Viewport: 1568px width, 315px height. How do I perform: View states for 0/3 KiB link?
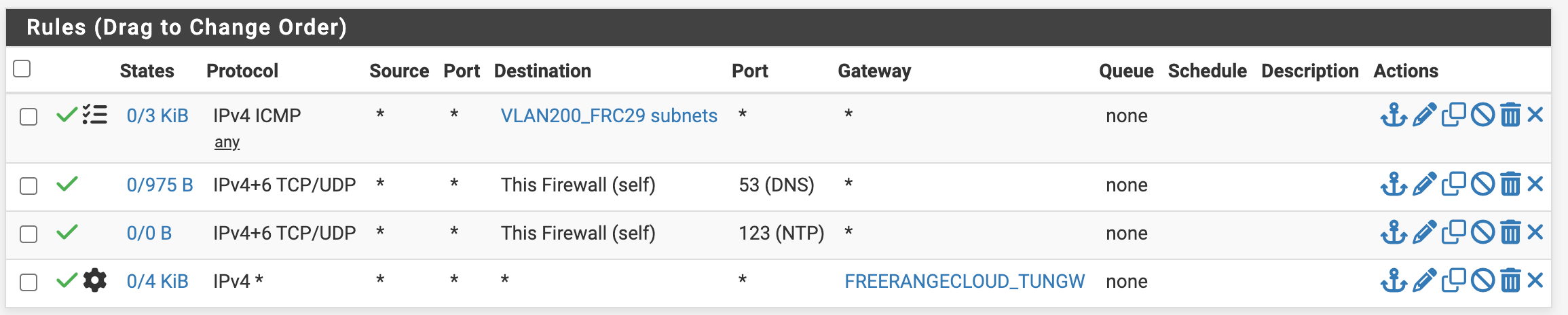click(x=157, y=116)
